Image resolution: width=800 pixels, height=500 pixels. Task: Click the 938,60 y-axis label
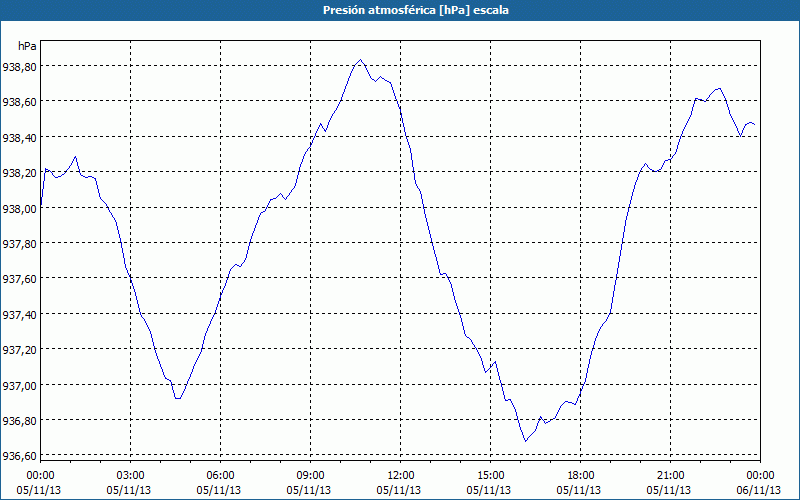pos(19,102)
